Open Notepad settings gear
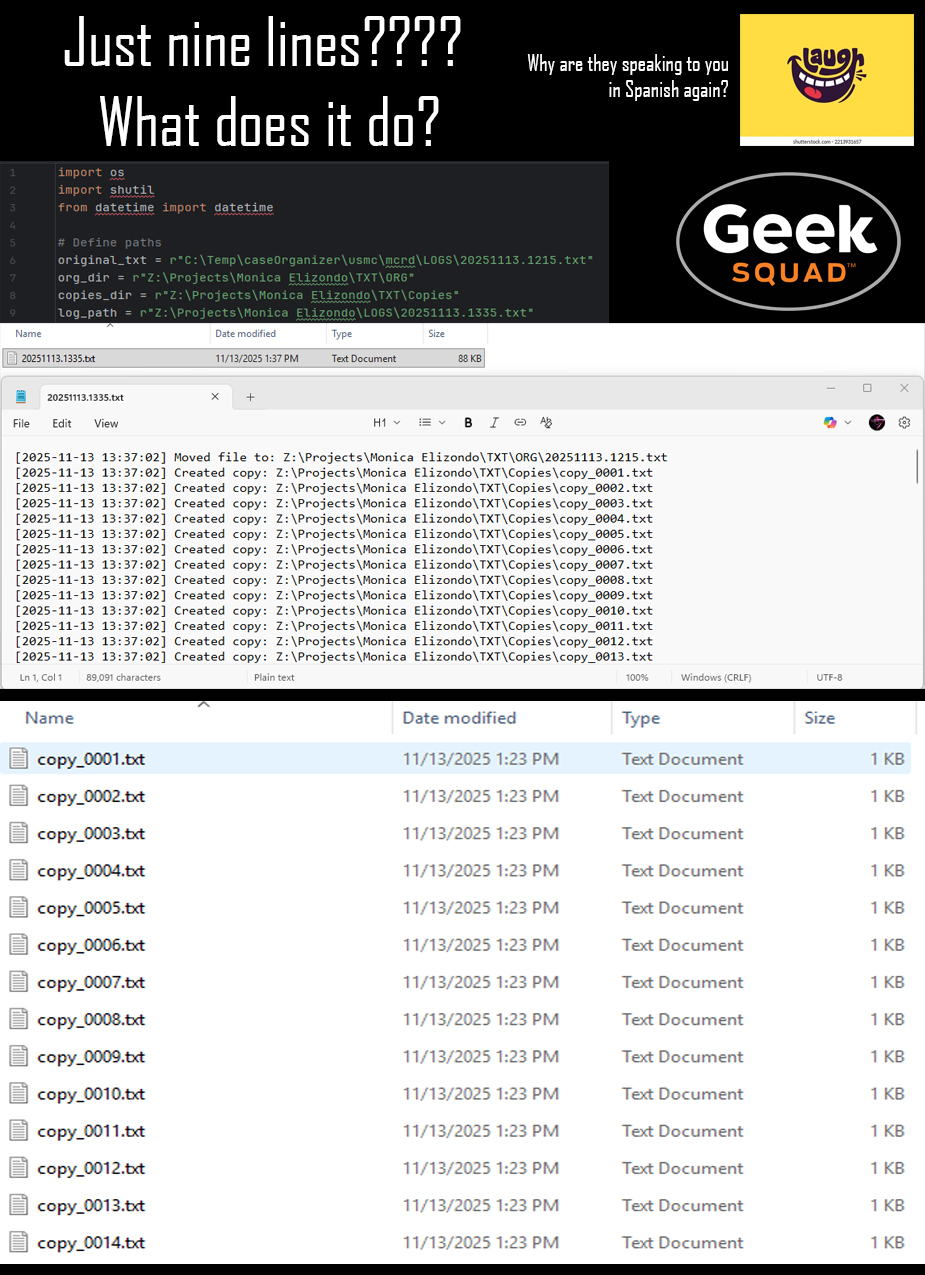 [904, 423]
